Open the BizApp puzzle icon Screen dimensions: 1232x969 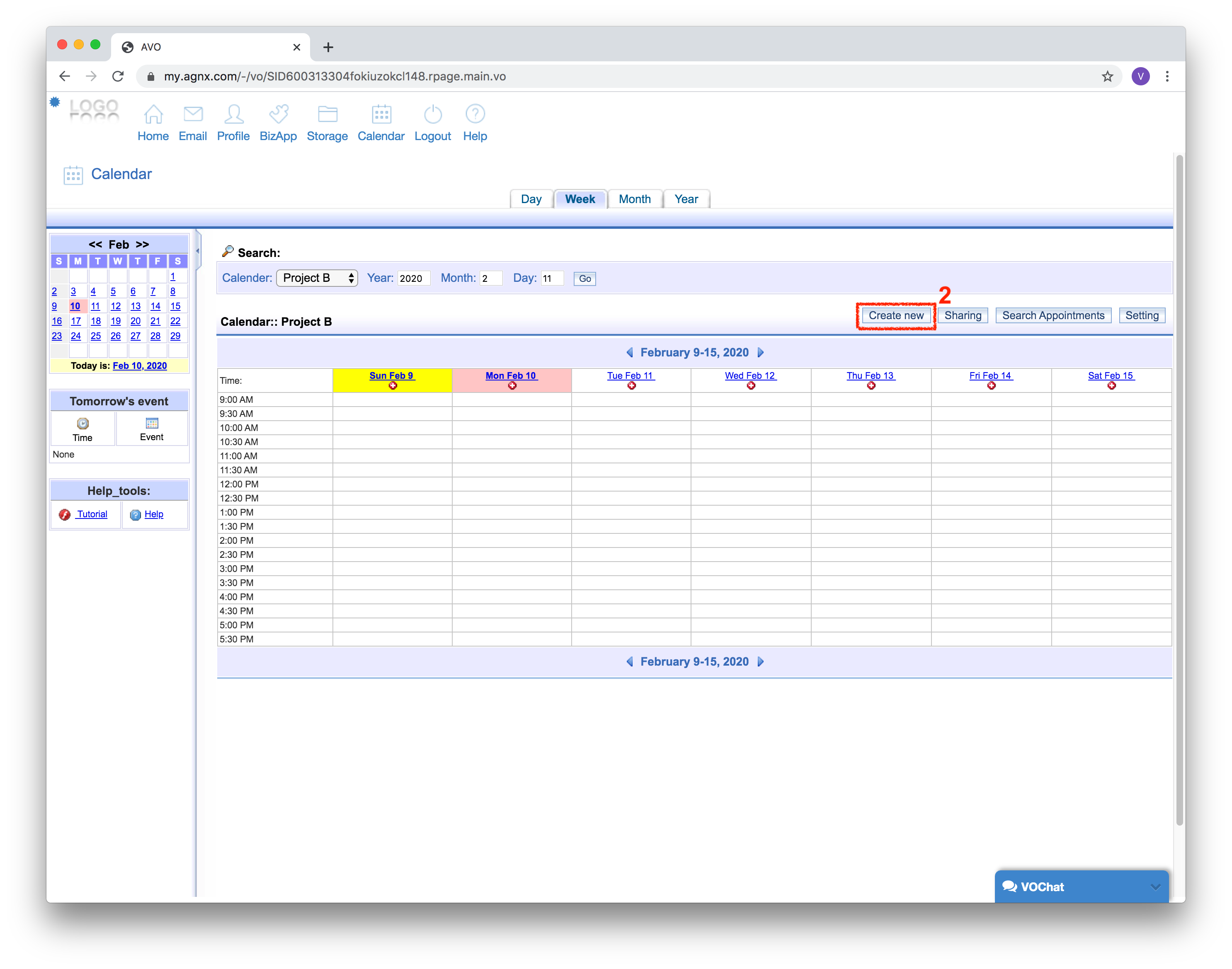coord(278,114)
